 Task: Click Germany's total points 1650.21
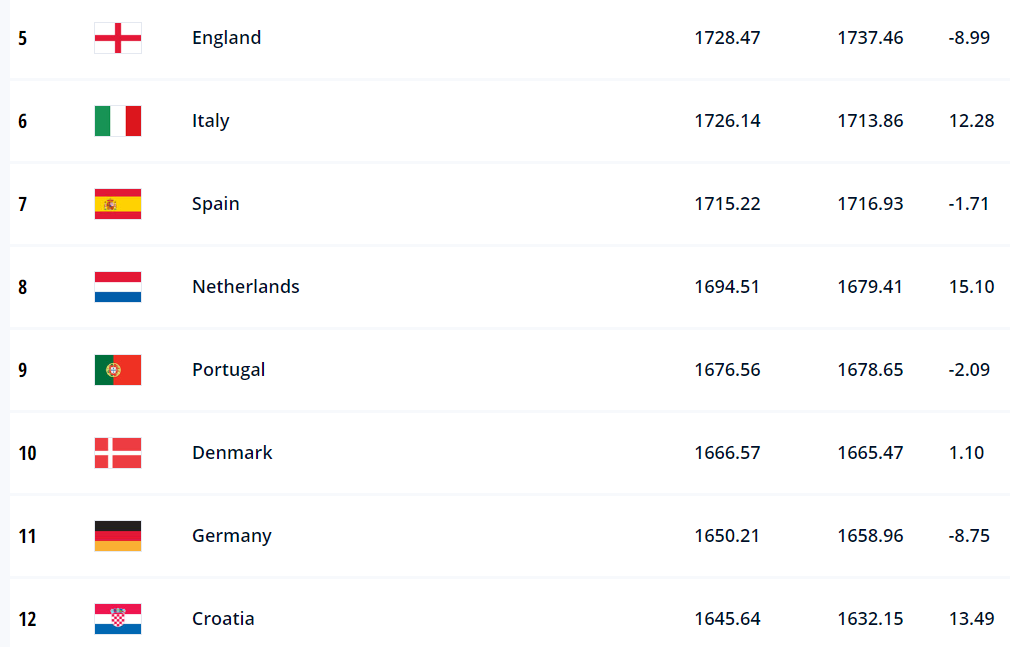[727, 536]
